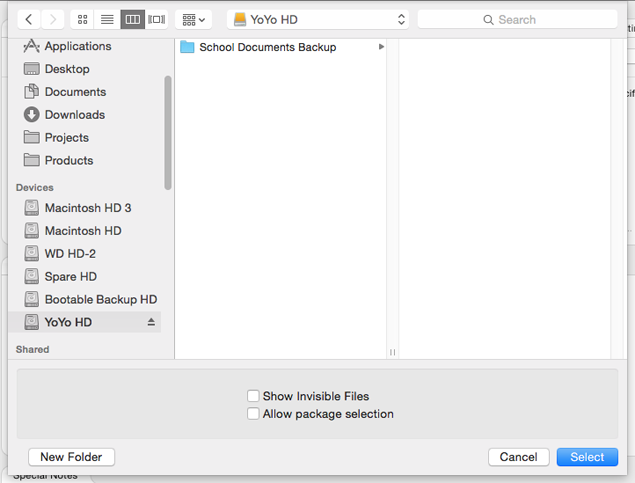Click the Devices section header
Viewport: 635px width, 483px height.
tap(34, 187)
